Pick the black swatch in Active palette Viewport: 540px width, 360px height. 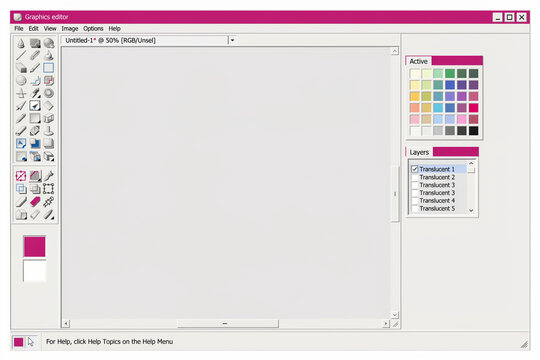click(474, 131)
